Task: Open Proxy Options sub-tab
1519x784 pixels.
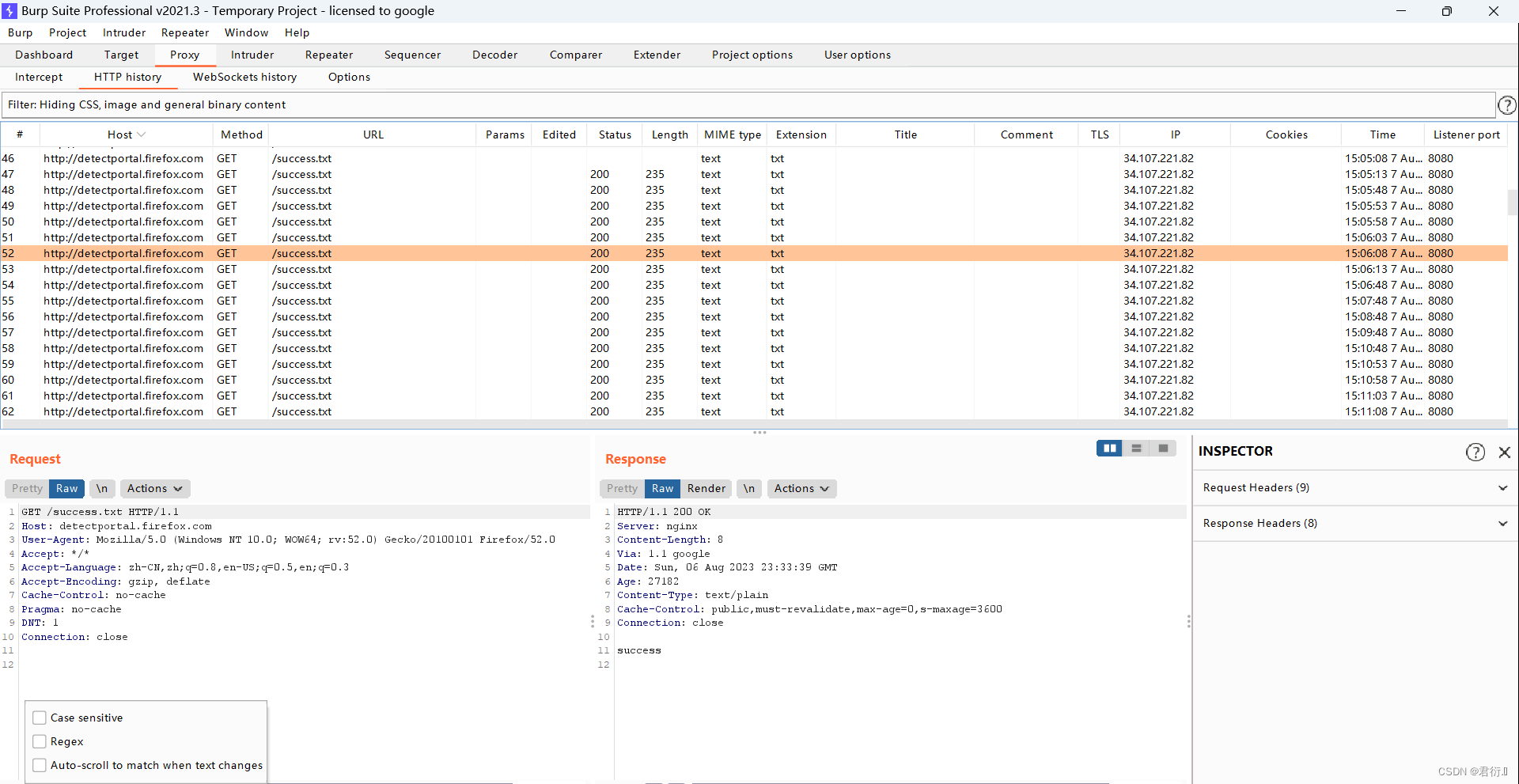Action: click(x=349, y=77)
